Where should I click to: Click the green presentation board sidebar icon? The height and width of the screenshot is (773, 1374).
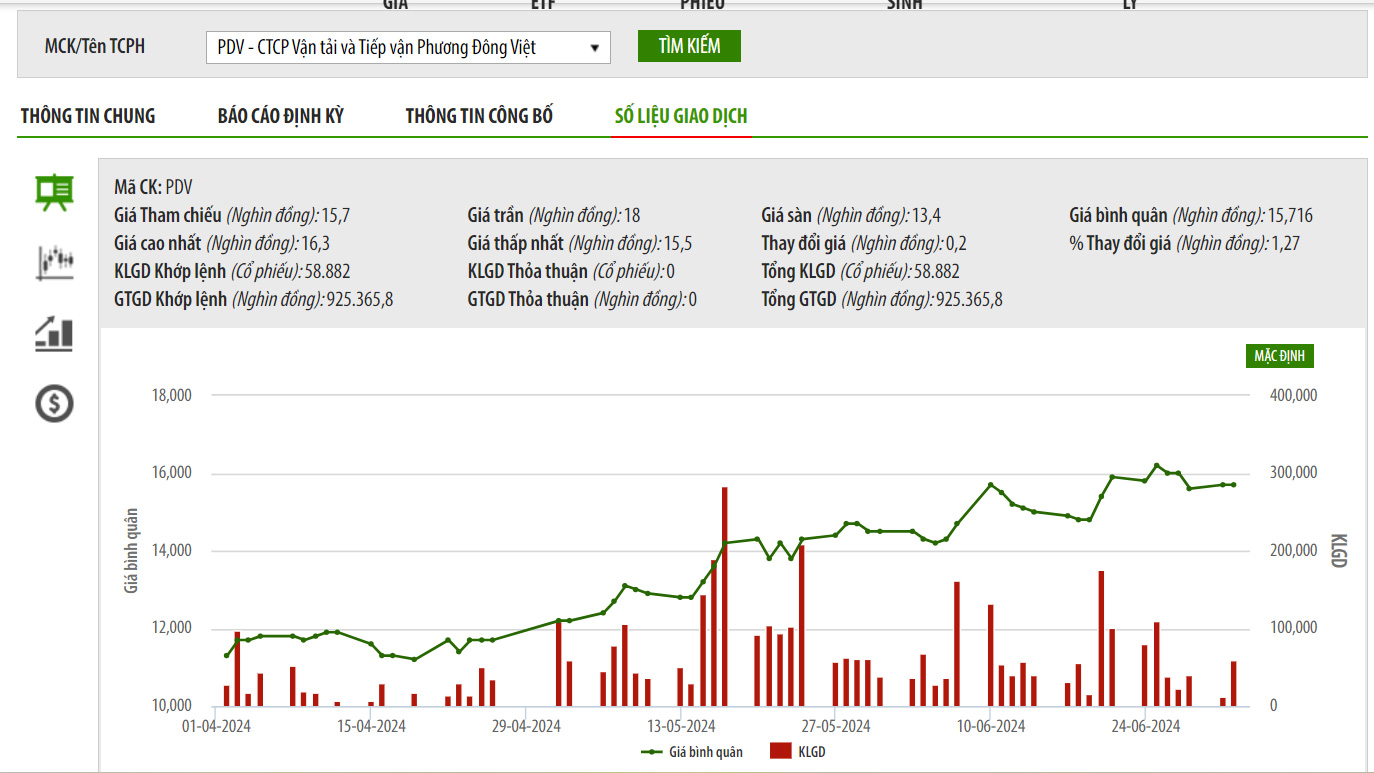[x=54, y=192]
